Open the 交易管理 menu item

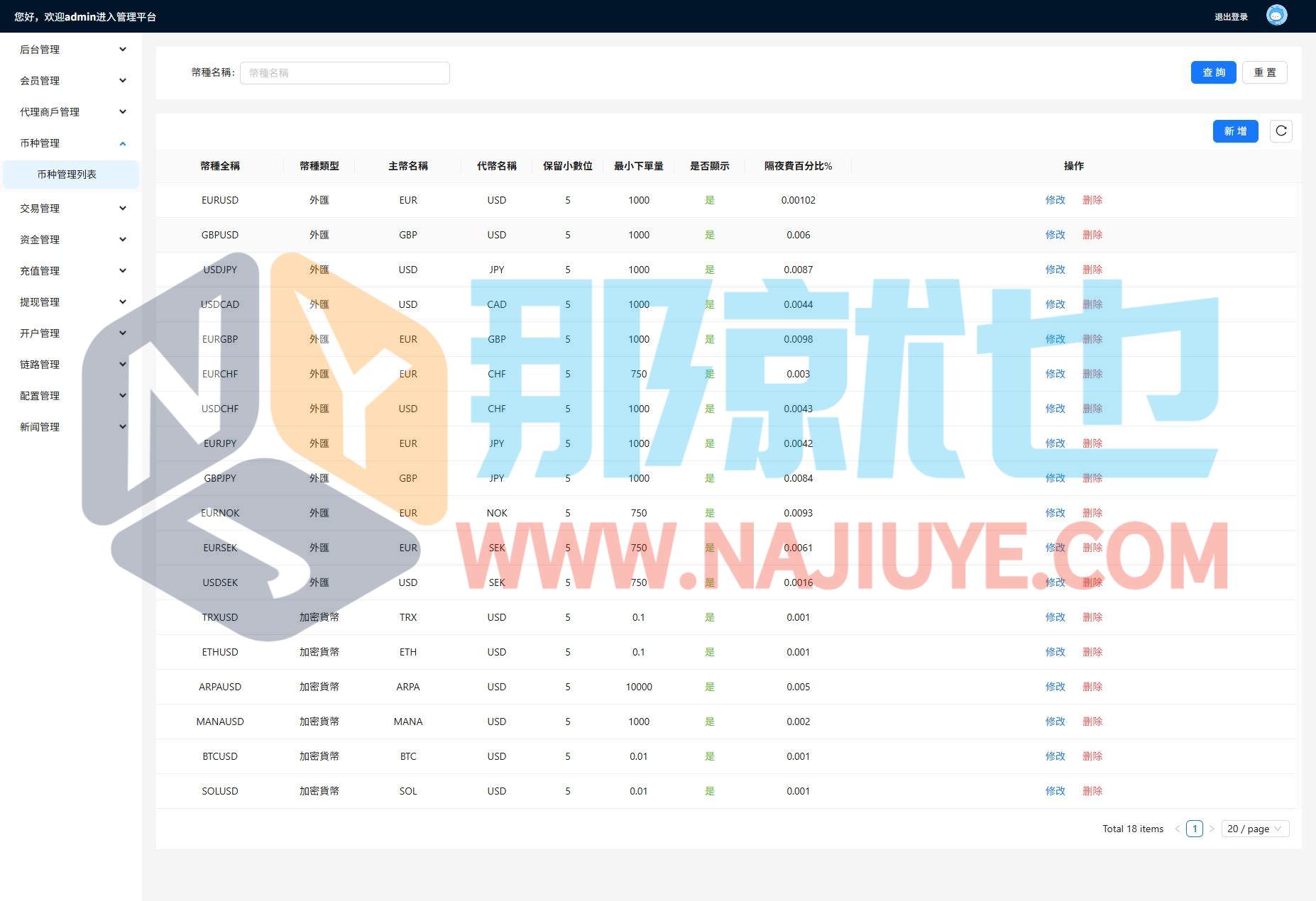71,209
